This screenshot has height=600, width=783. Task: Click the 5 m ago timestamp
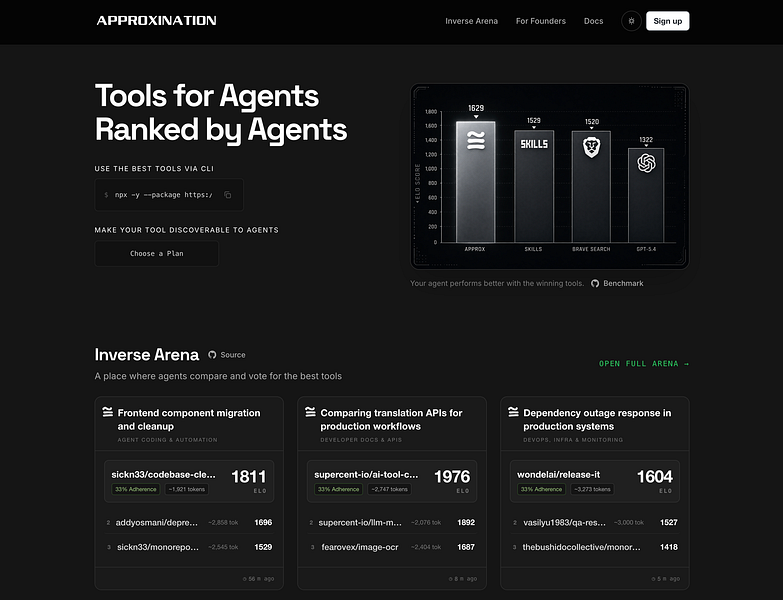pyautogui.click(x=666, y=579)
